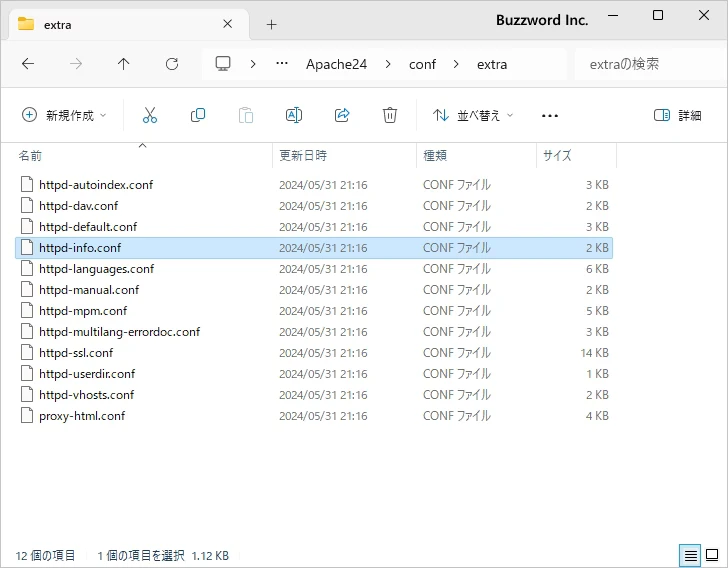Viewport: 728px width, 568px height.
Task: Click the Cut scissors icon
Action: pos(150,115)
